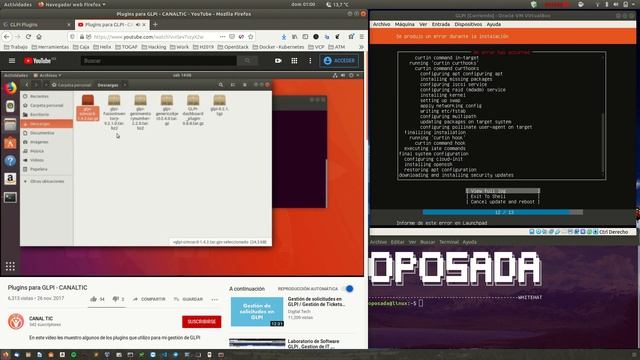The height and width of the screenshot is (360, 640).
Task: Open the Docker - Kubernetes bookmarks folder
Action: pyautogui.click(x=278, y=47)
